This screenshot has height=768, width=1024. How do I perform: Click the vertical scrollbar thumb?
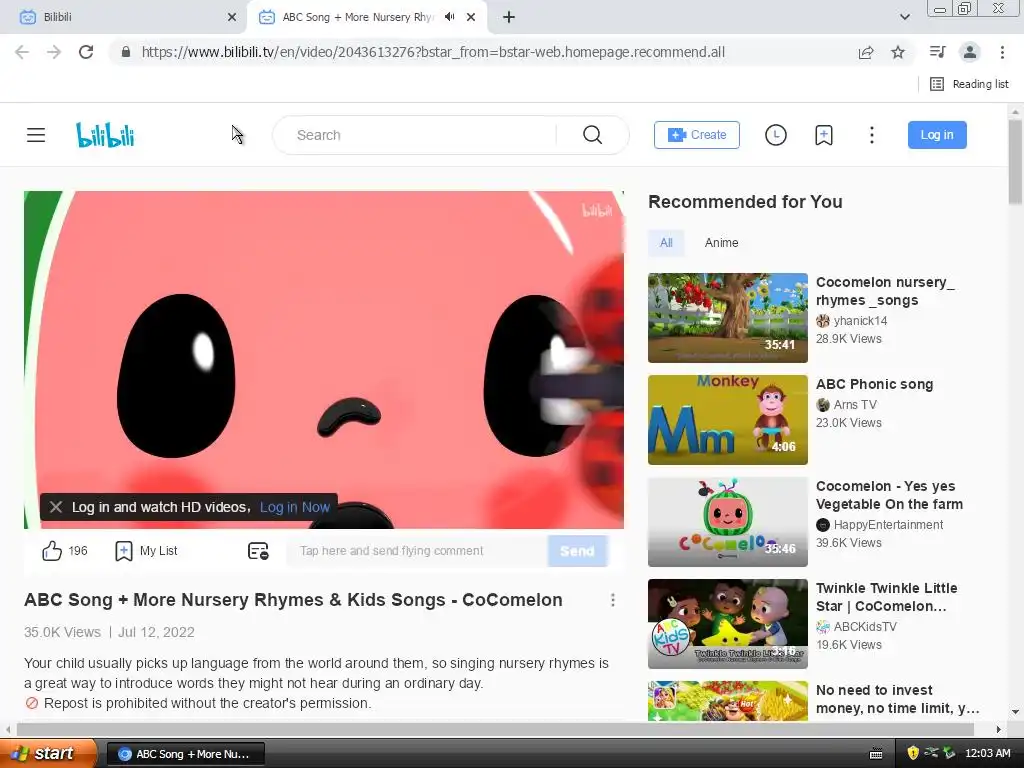1015,162
